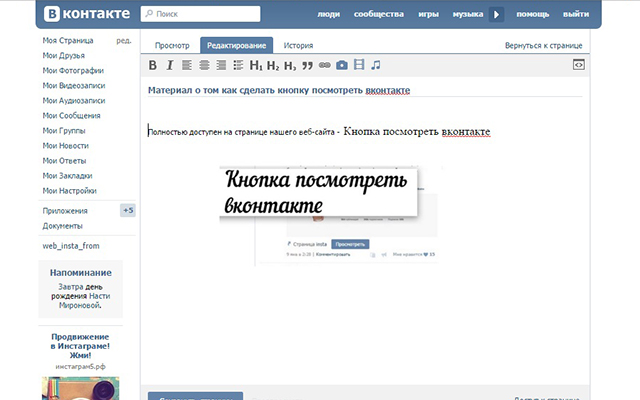Click the Продвижение в Инстаграме ad title
Image resolution: width=640 pixels, height=400 pixels.
coord(80,346)
